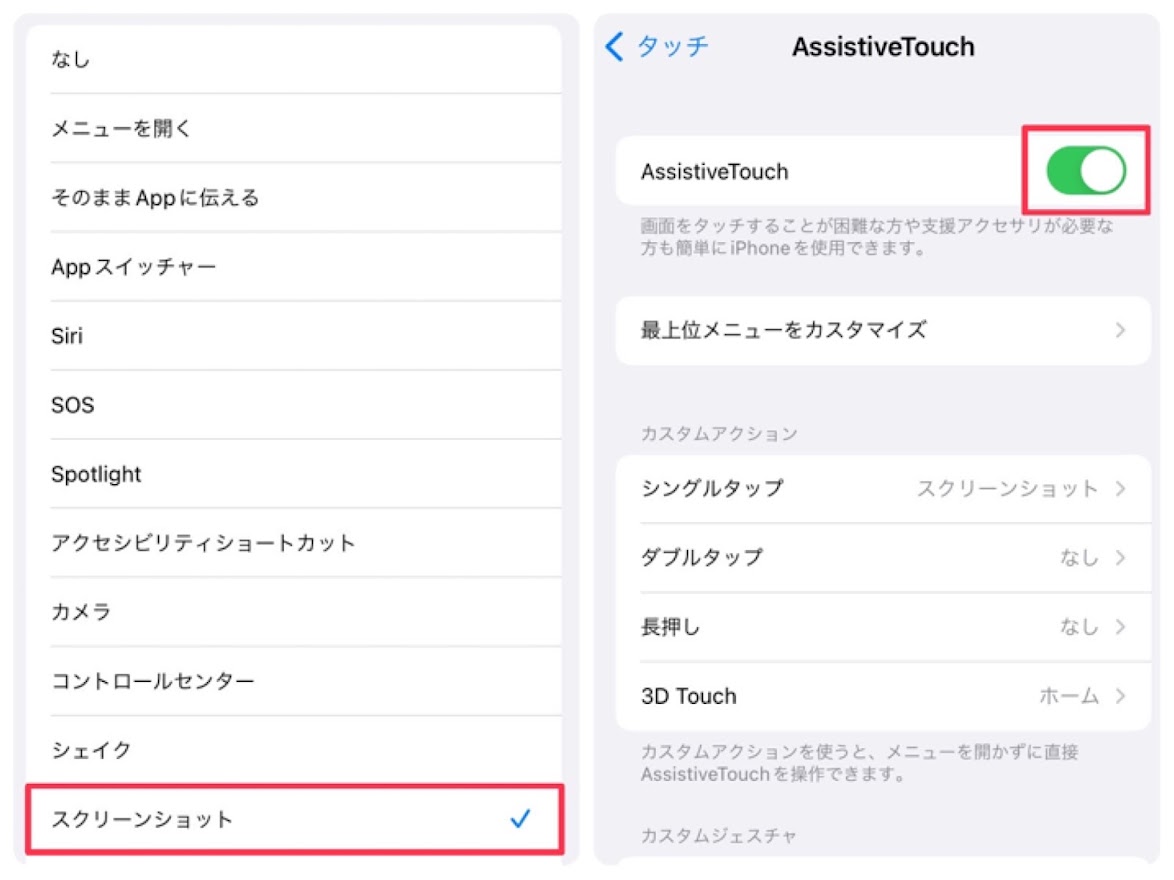
Task: Expand the 最上位メニューをカスタマイズ chevron
Action: [1119, 330]
